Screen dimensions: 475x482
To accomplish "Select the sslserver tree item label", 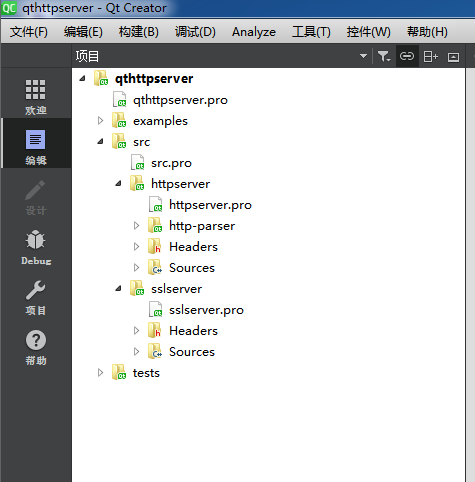I will [176, 289].
